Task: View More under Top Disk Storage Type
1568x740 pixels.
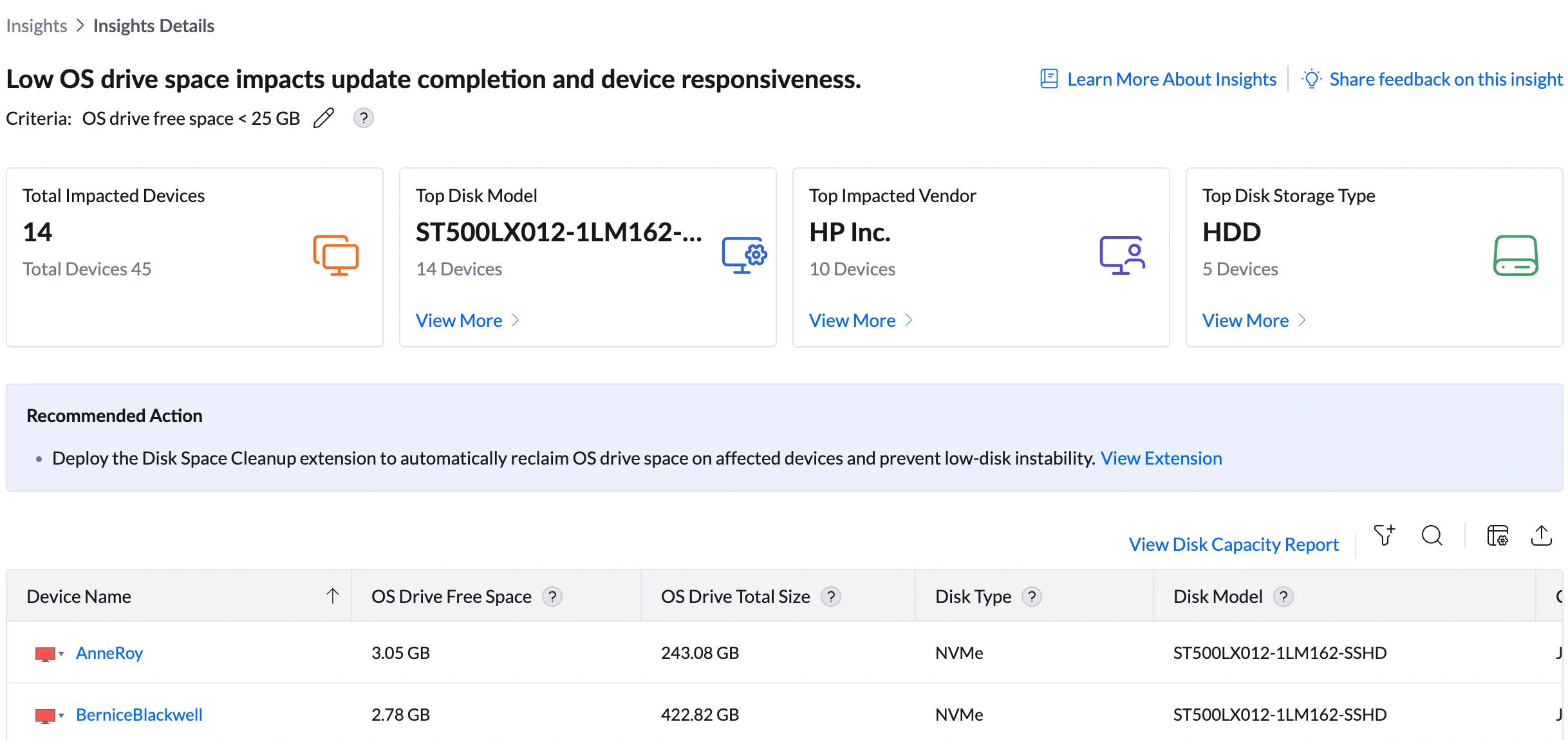Action: (1254, 320)
